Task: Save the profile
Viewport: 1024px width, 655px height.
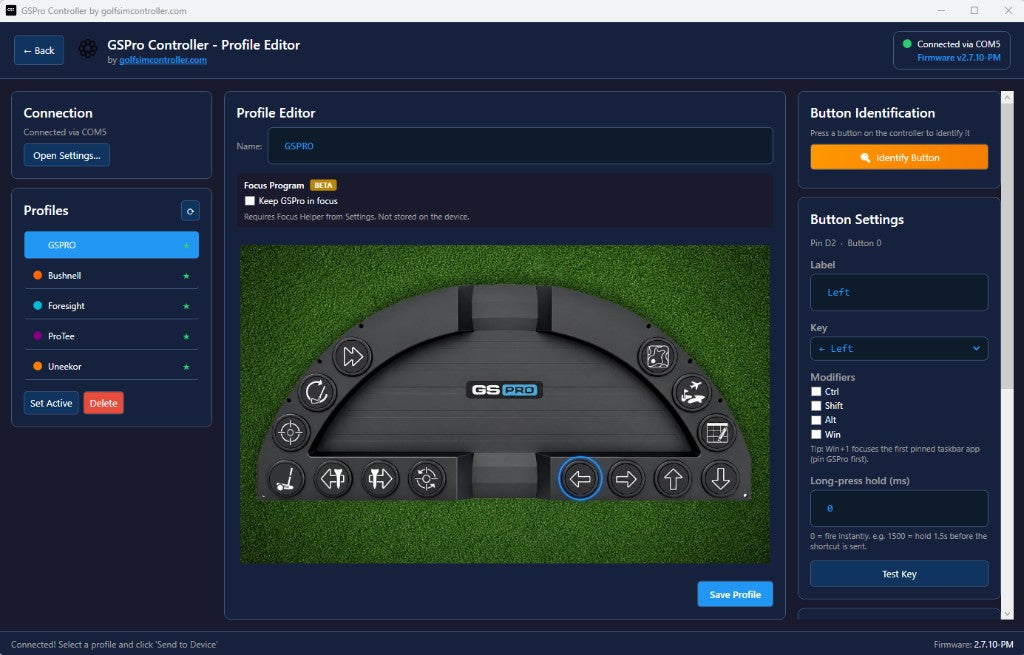Action: pos(735,594)
